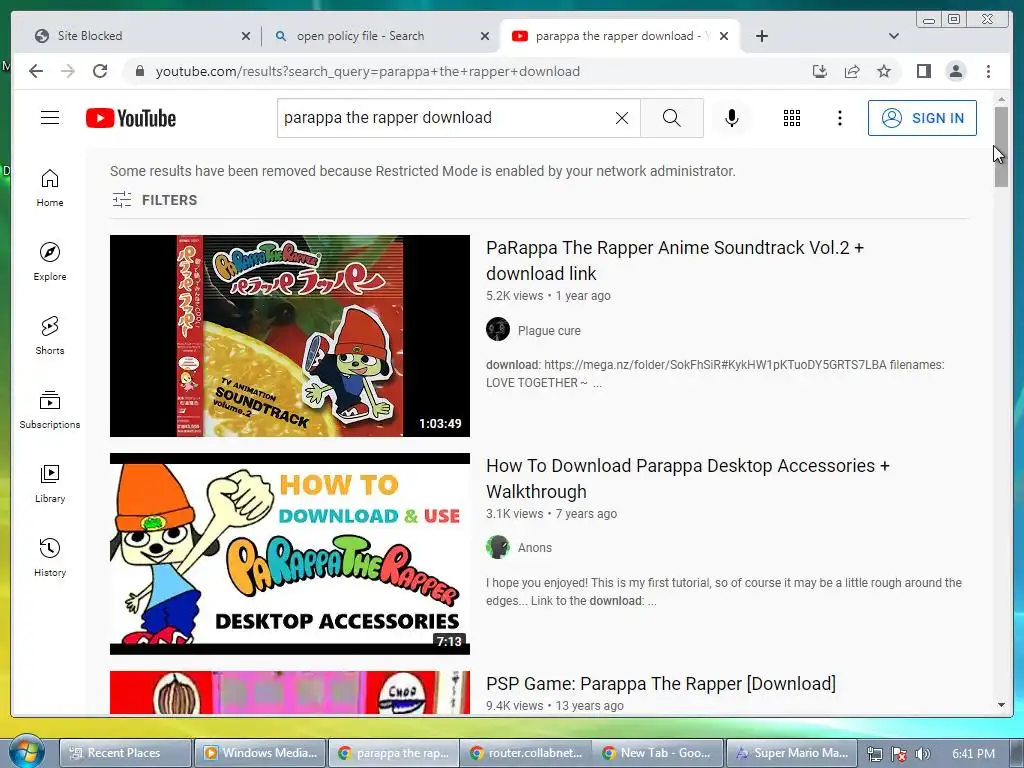This screenshot has height=768, width=1024.
Task: Expand the FILTERS options
Action: (154, 200)
